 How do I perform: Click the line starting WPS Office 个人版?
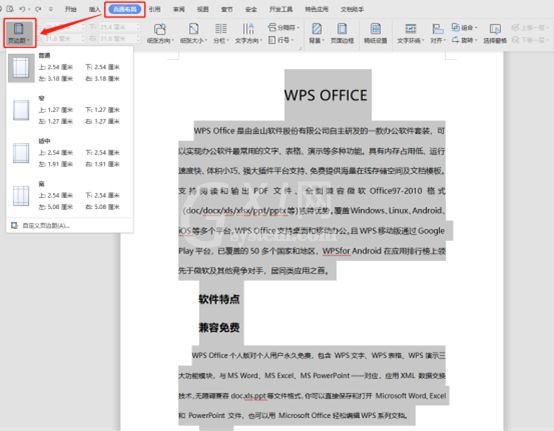[318, 355]
